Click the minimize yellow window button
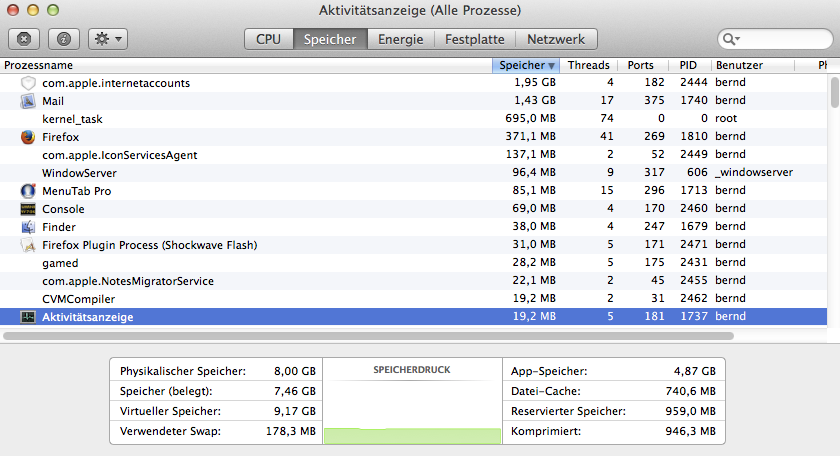Image resolution: width=840 pixels, height=456 pixels. click(33, 10)
